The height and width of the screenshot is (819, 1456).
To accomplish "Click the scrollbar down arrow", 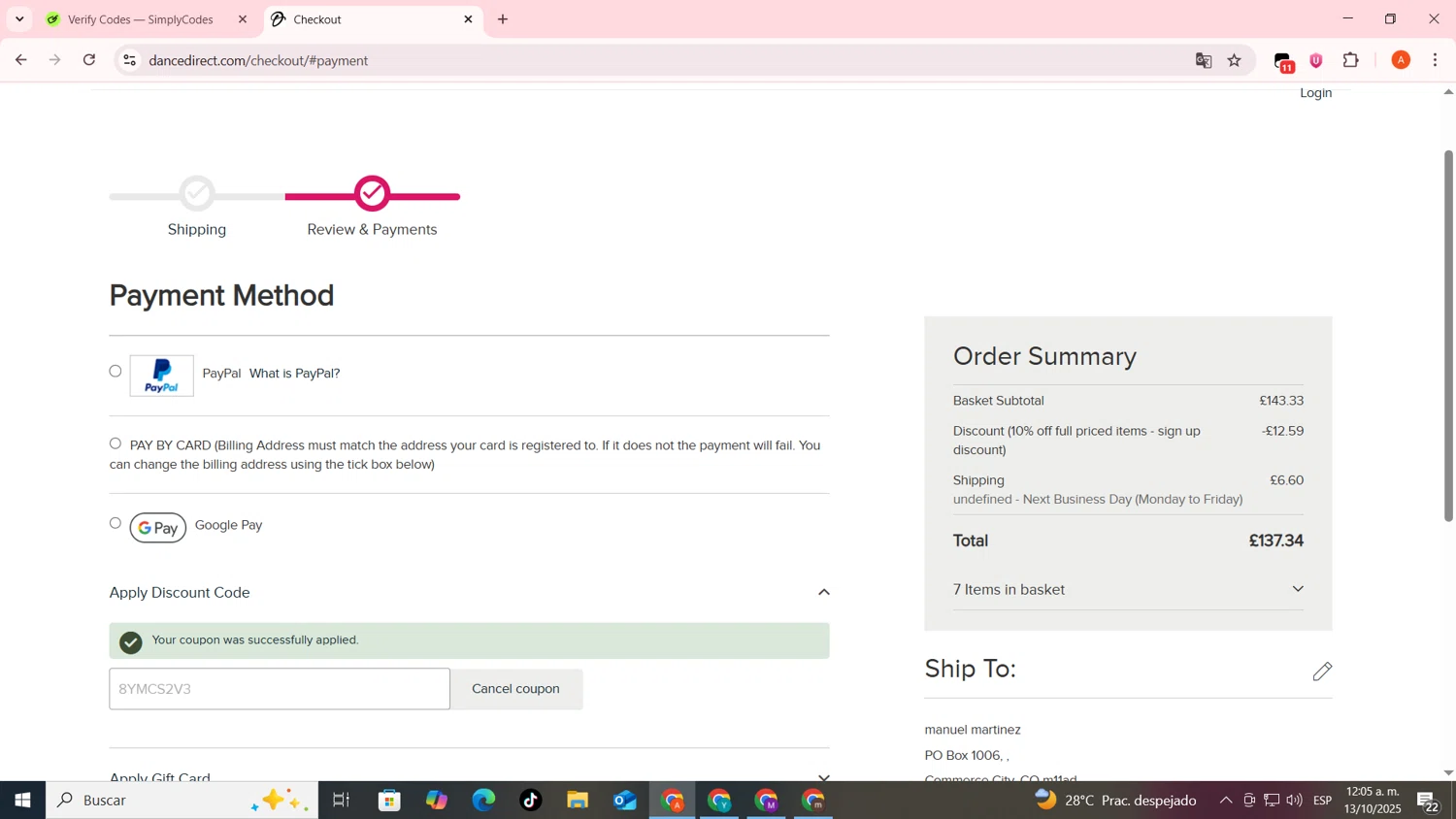I will coord(1448,773).
